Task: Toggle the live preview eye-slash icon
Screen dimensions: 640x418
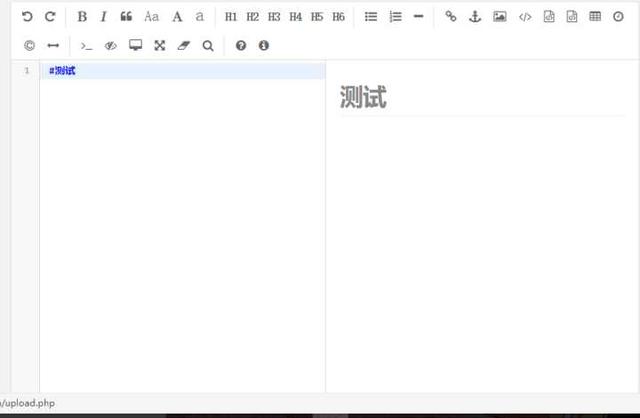Action: pyautogui.click(x=111, y=46)
